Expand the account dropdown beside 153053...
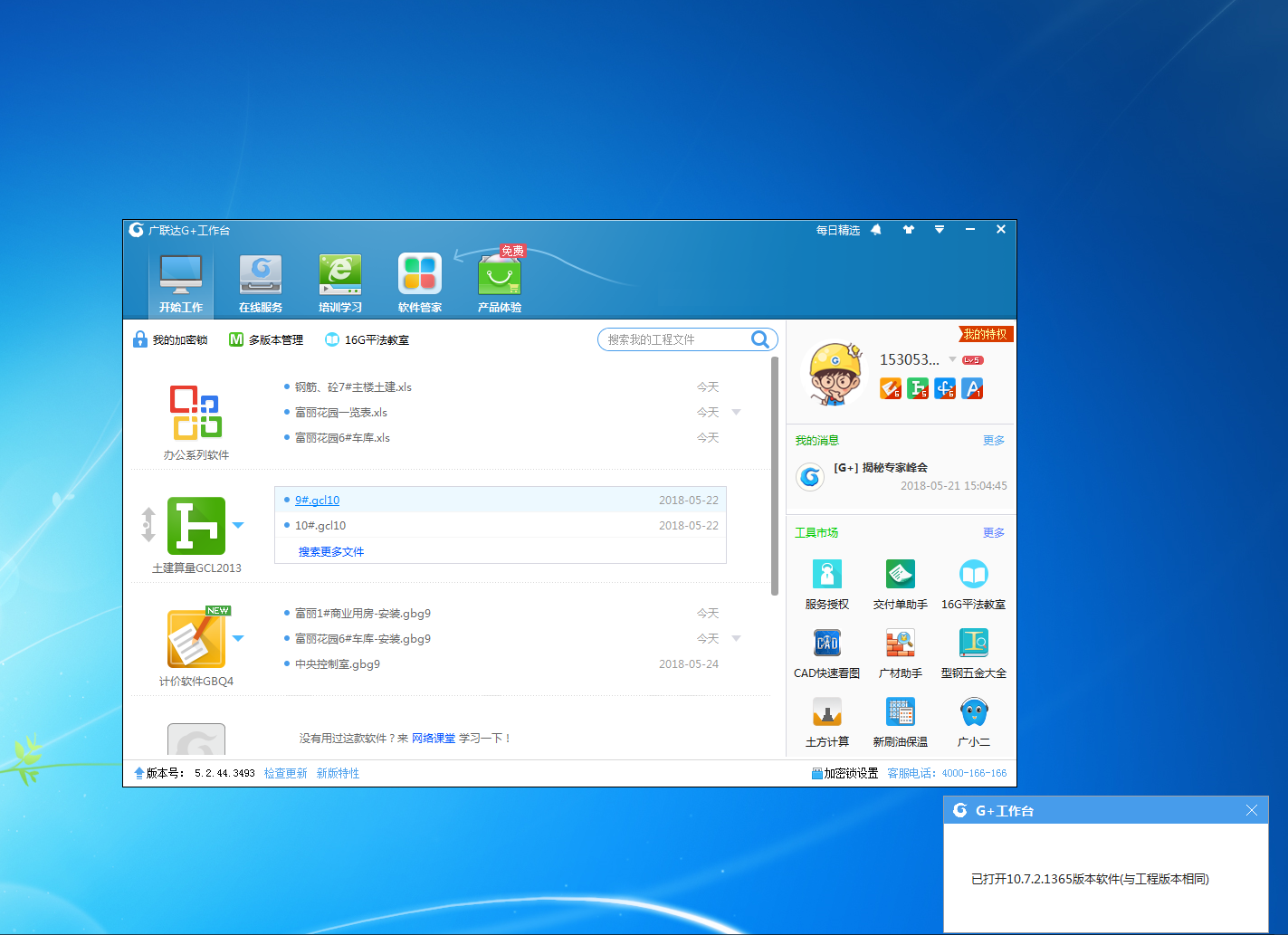 [952, 359]
